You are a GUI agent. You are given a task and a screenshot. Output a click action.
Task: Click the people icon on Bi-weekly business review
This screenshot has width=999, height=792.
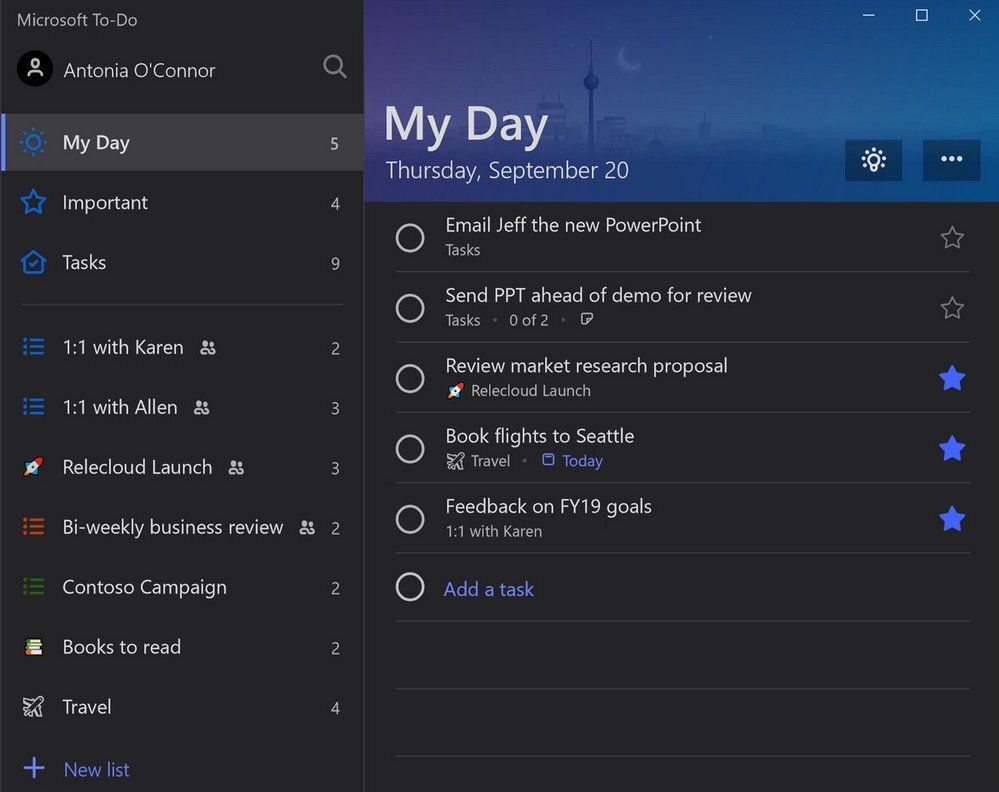pos(307,528)
